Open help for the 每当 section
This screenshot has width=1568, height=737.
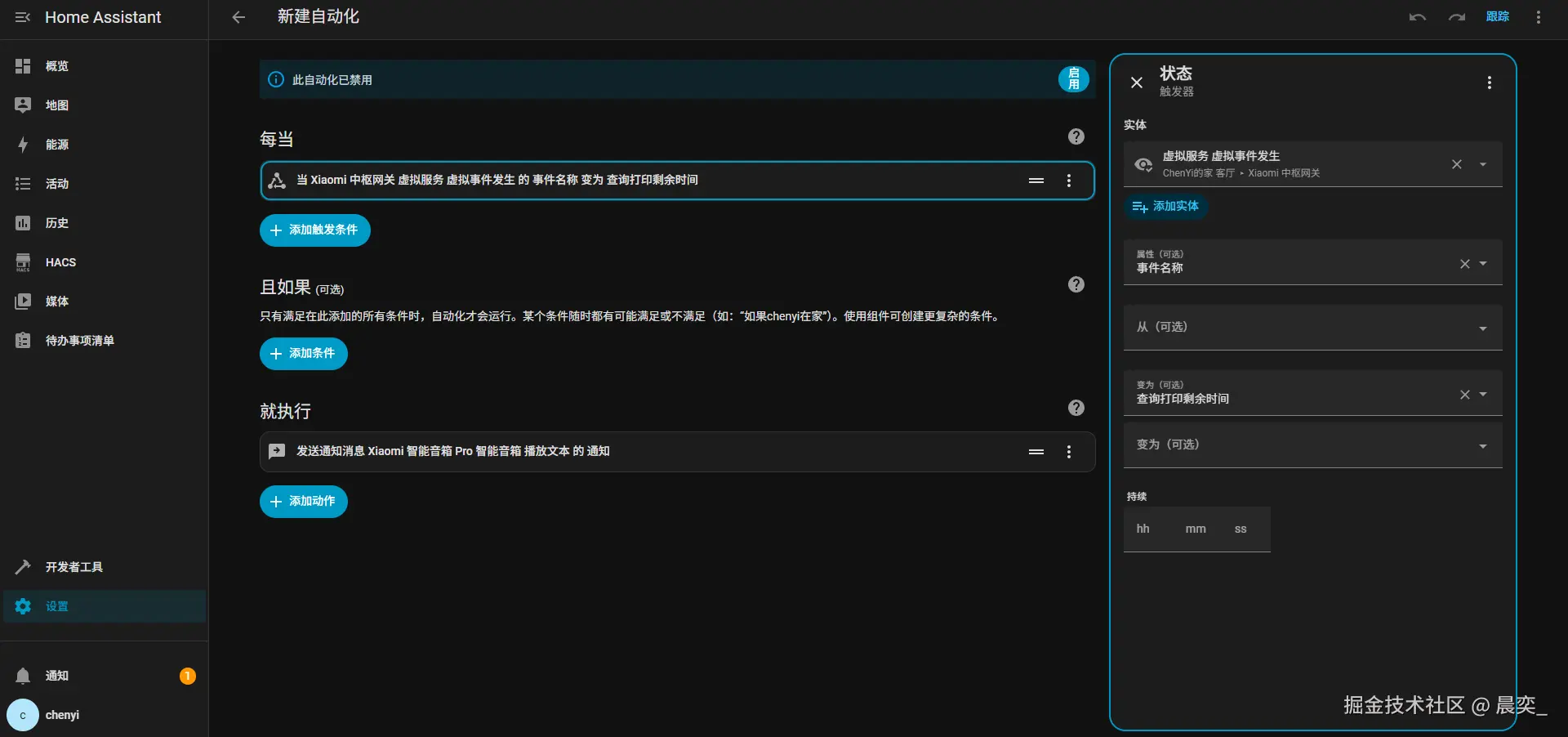pyautogui.click(x=1076, y=136)
